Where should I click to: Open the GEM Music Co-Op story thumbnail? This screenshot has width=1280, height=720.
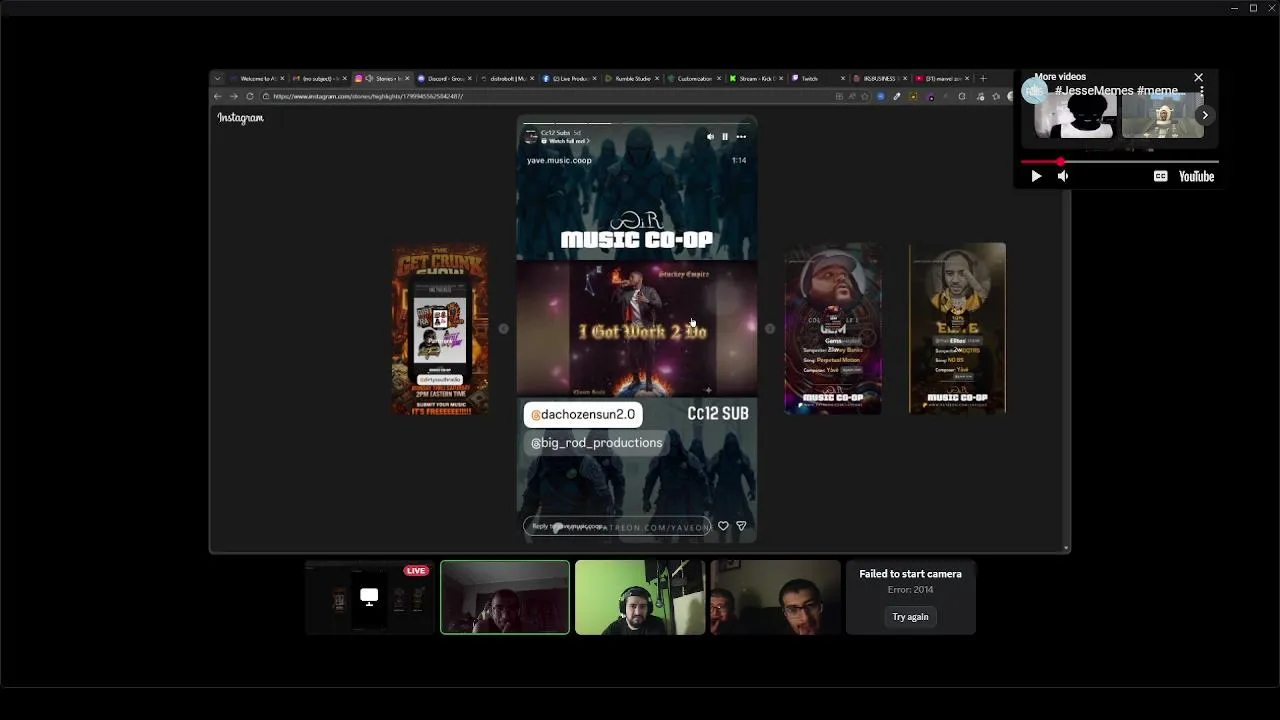point(833,328)
